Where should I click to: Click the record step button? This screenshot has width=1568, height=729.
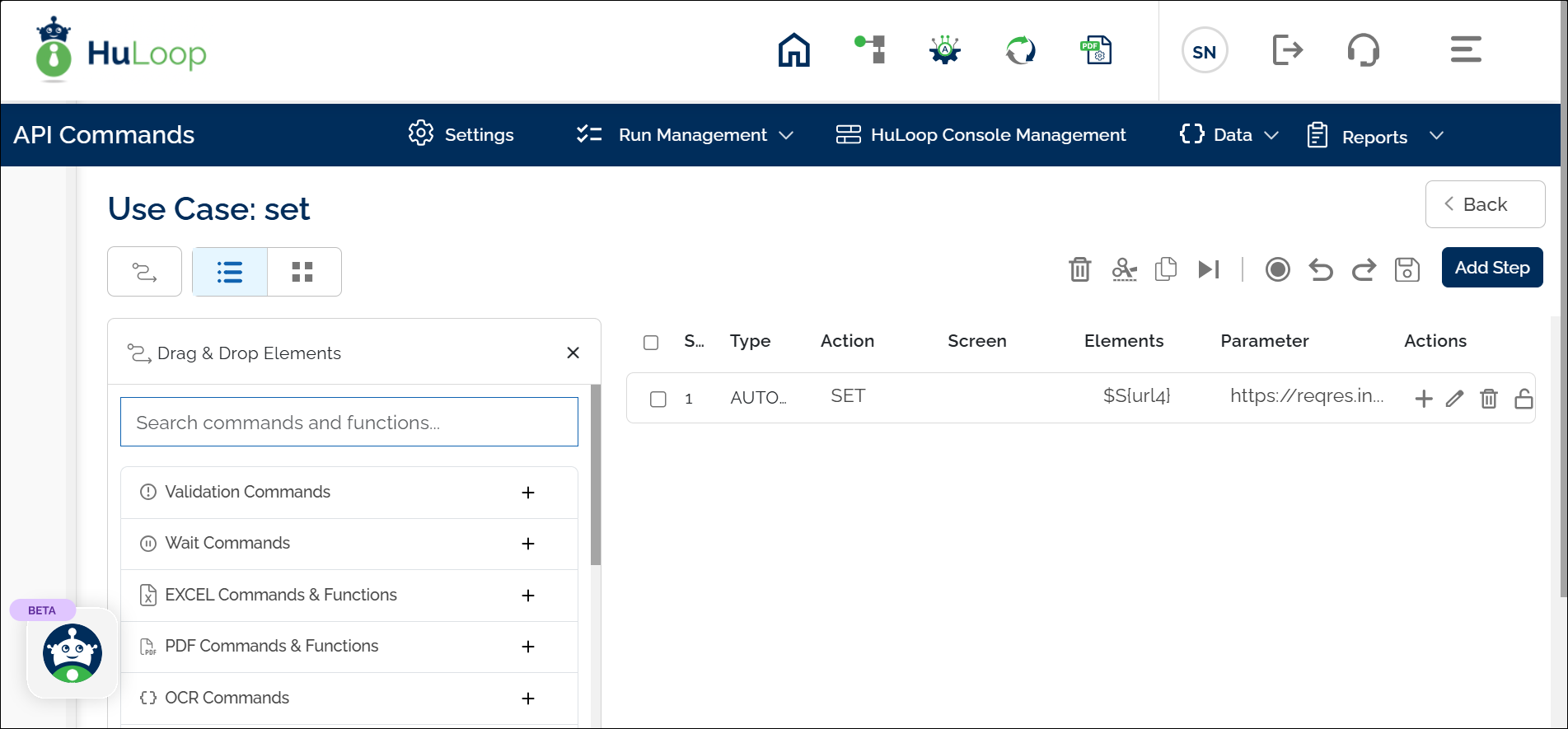tap(1277, 269)
